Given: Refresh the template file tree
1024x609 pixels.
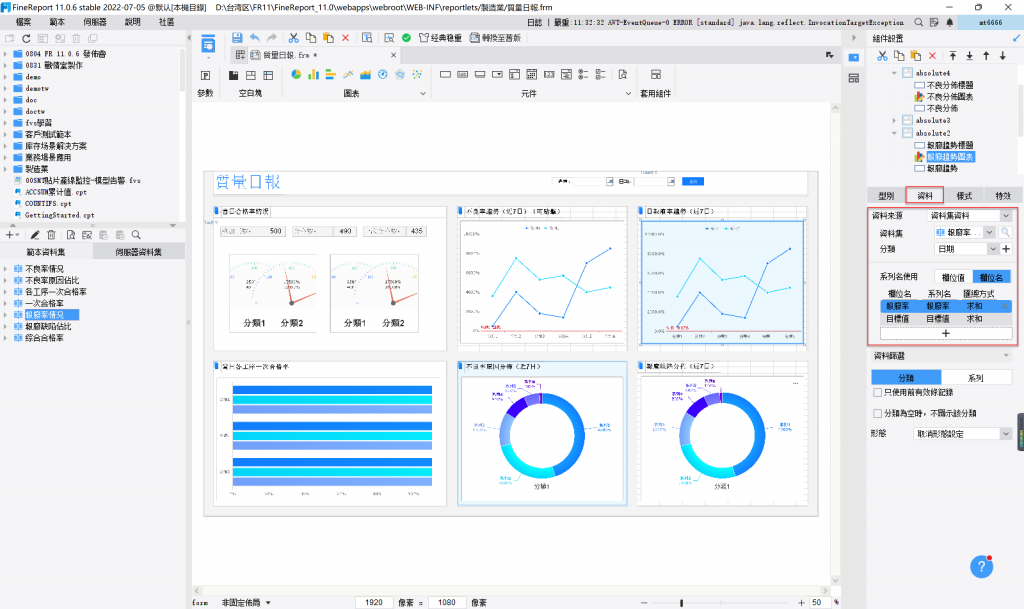Looking at the screenshot, I should (26, 39).
